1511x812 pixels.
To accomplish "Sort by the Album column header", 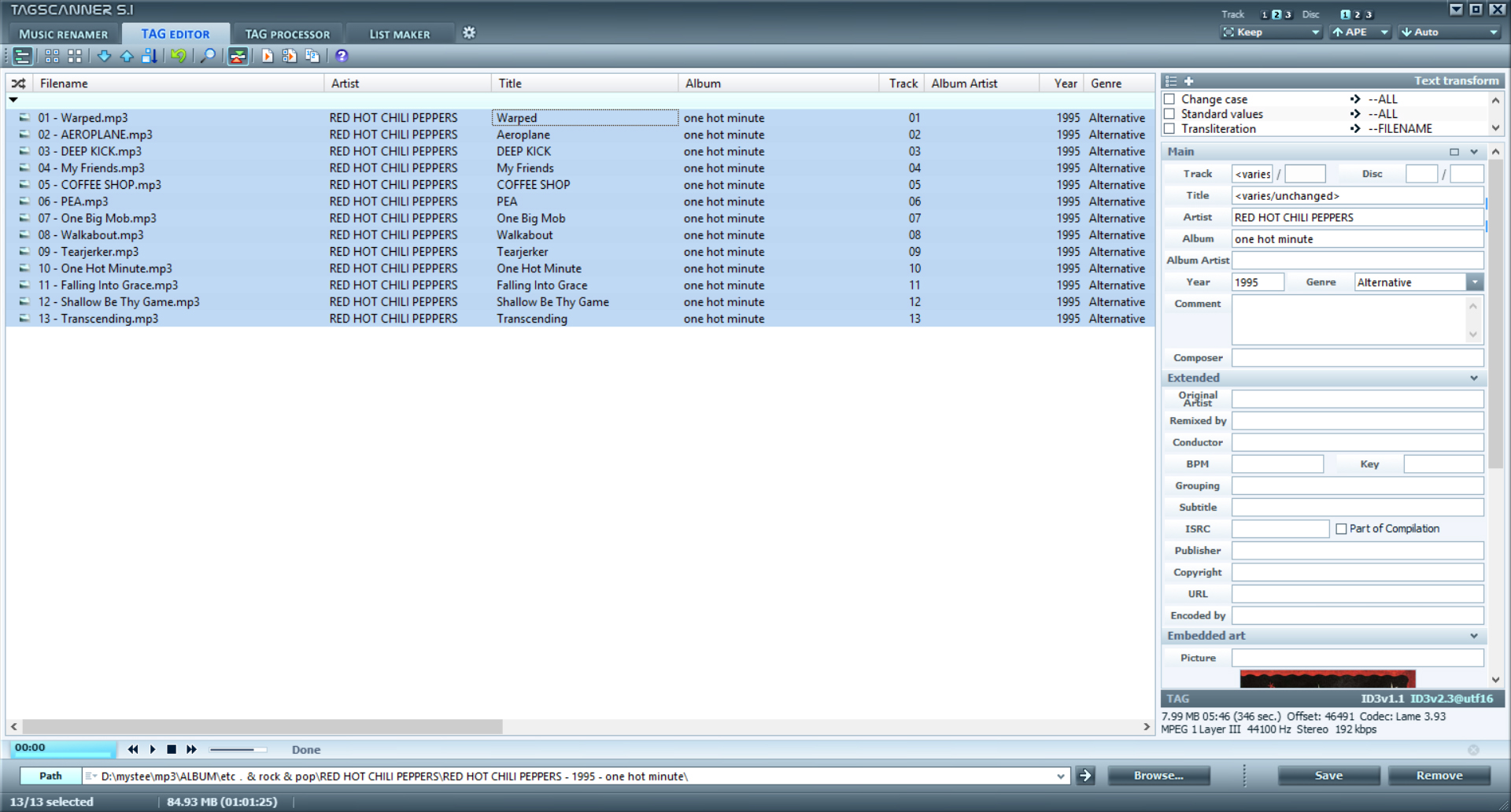I will coord(778,83).
